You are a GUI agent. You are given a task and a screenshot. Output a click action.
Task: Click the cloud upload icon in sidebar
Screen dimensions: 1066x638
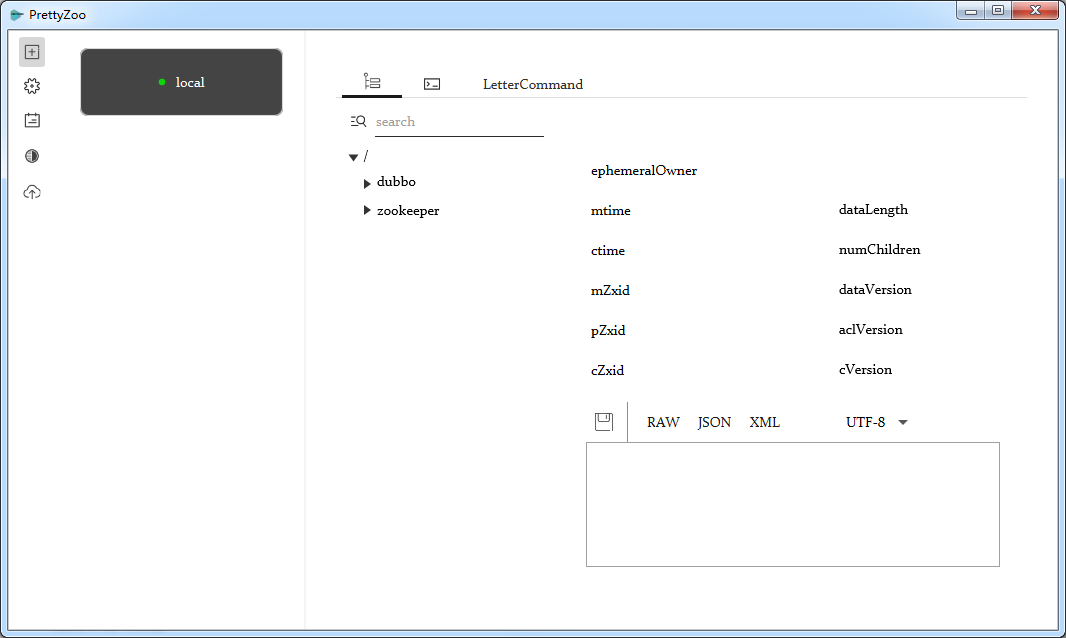click(x=32, y=192)
